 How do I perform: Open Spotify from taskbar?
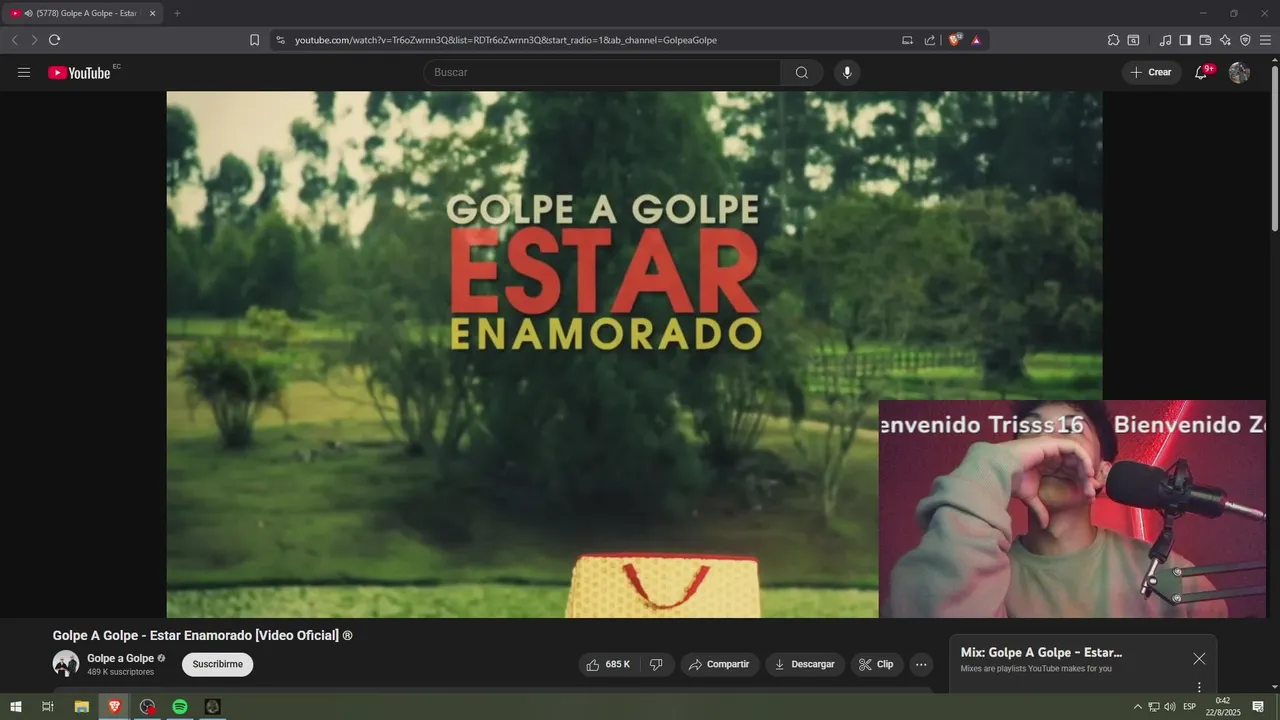pyautogui.click(x=180, y=707)
